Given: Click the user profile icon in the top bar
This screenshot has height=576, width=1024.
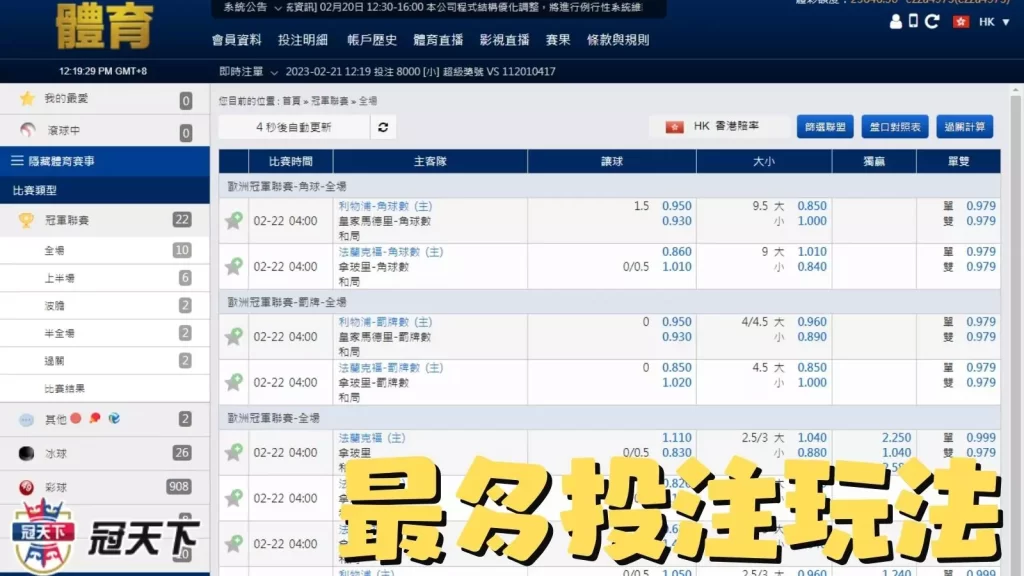Looking at the screenshot, I should (897, 21).
